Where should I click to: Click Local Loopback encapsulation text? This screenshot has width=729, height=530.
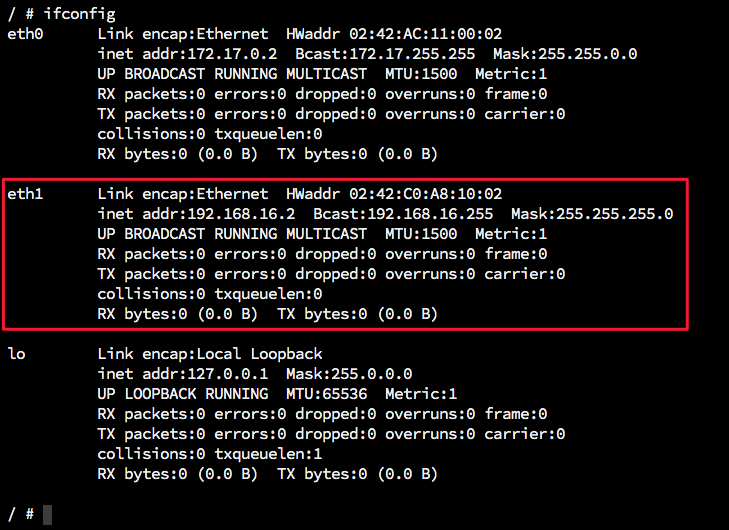[259, 354]
